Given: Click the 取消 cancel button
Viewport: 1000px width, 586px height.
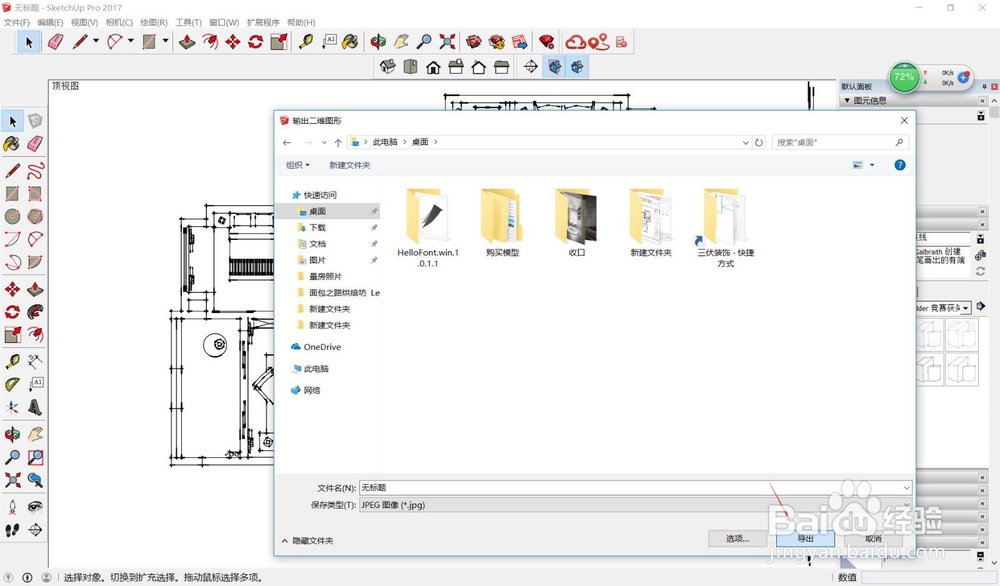Looking at the screenshot, I should 873,539.
